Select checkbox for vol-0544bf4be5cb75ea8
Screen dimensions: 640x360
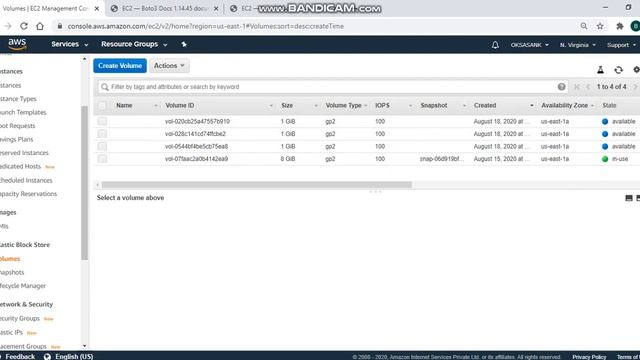tap(102, 146)
